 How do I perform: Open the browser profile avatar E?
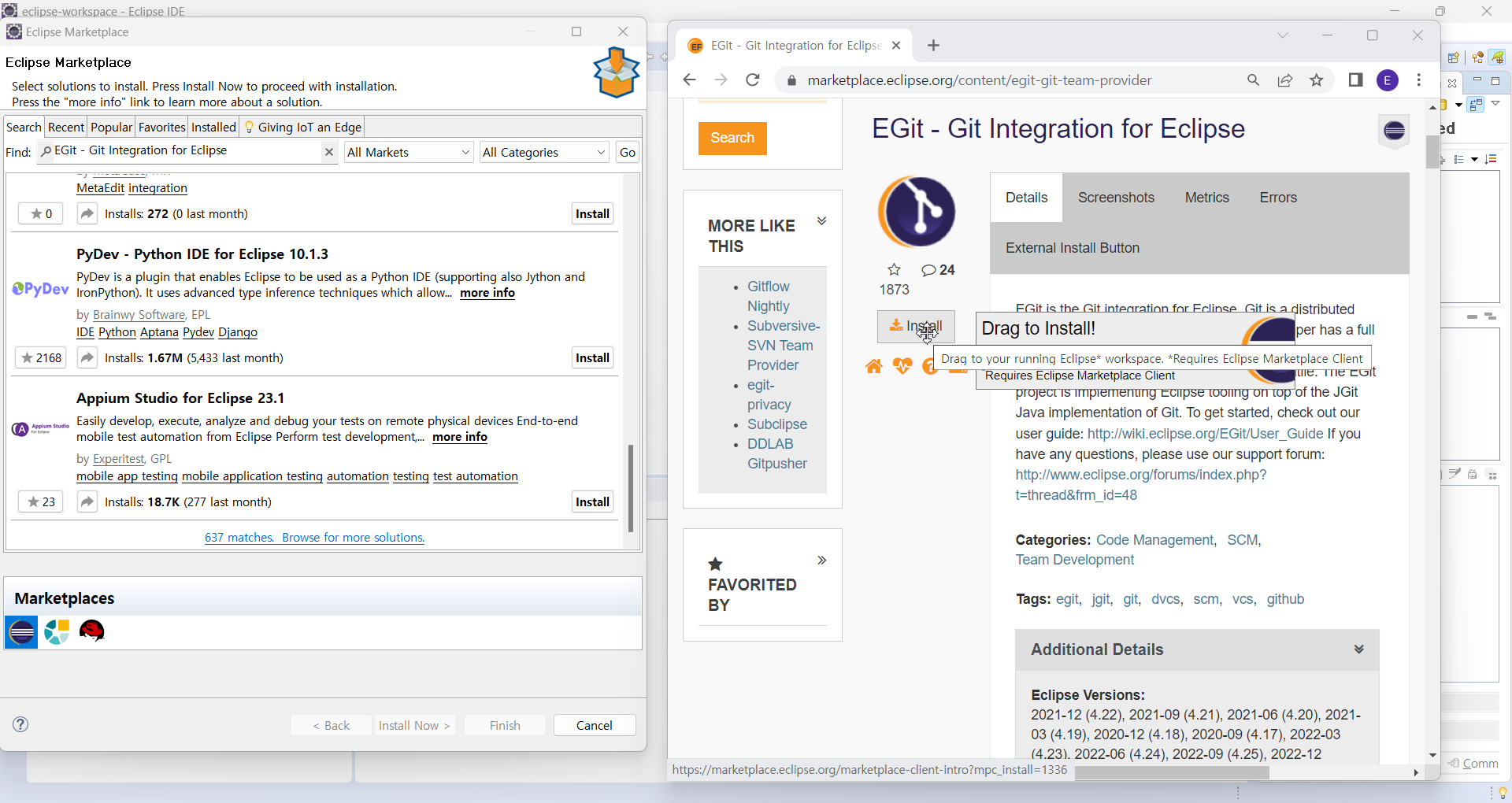click(x=1388, y=80)
